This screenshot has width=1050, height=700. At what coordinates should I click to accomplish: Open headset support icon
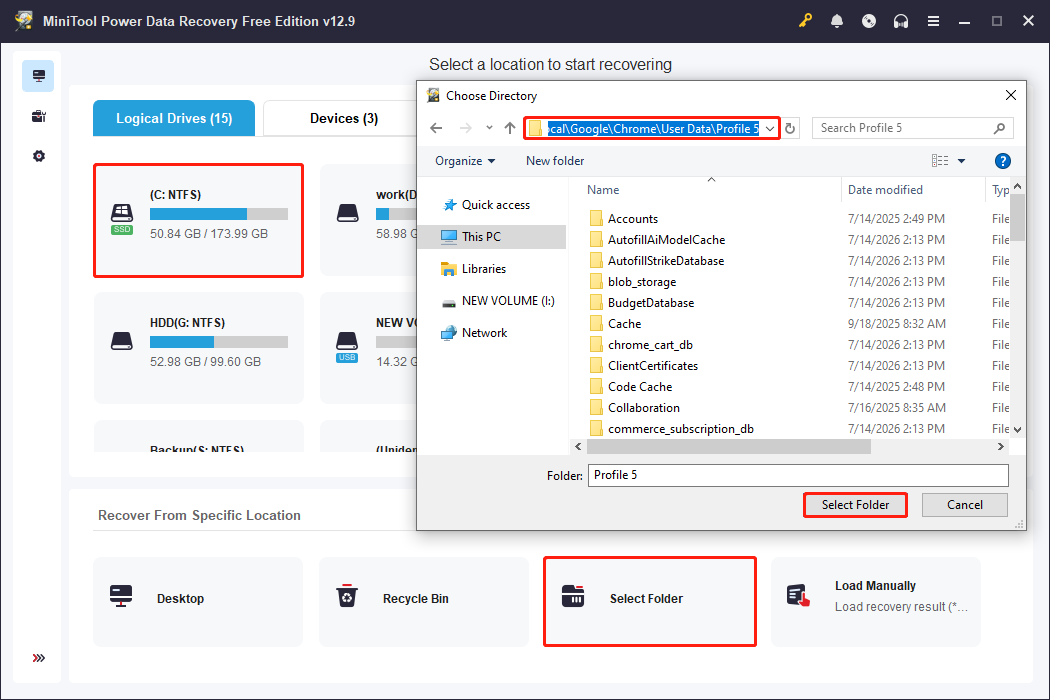click(901, 21)
